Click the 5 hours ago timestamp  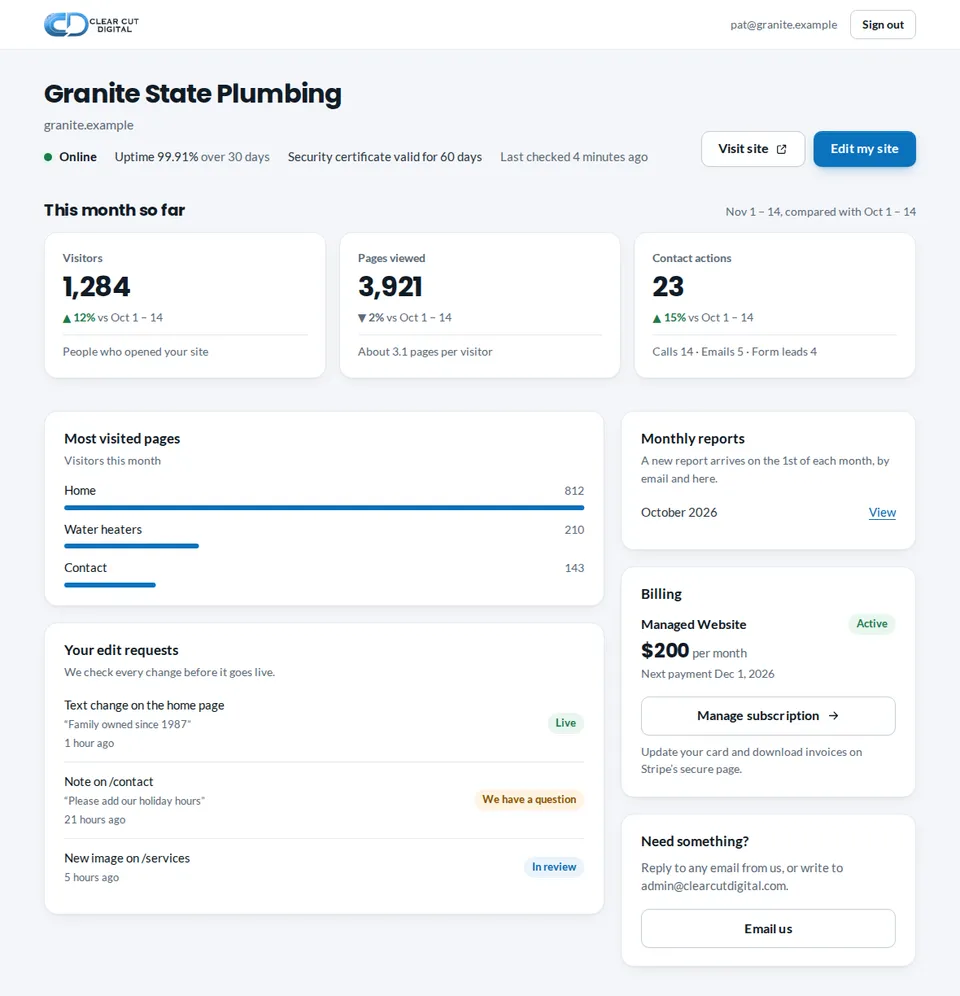tap(91, 877)
